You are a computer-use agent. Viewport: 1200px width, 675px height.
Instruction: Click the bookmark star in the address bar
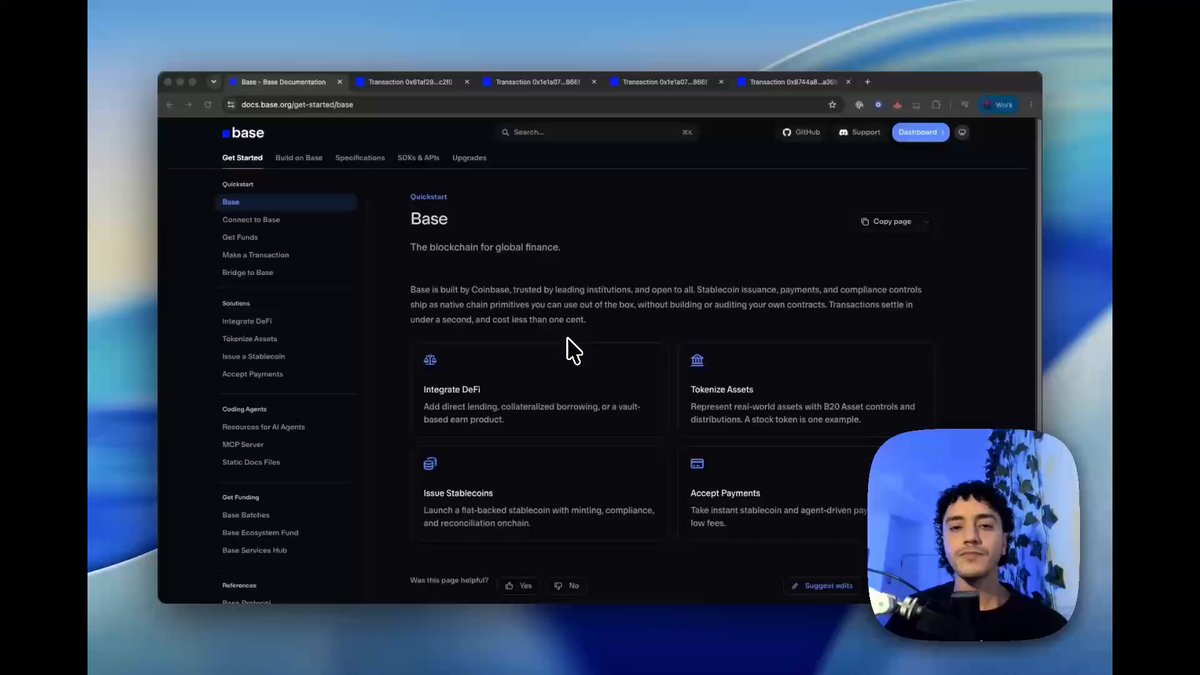(832, 104)
